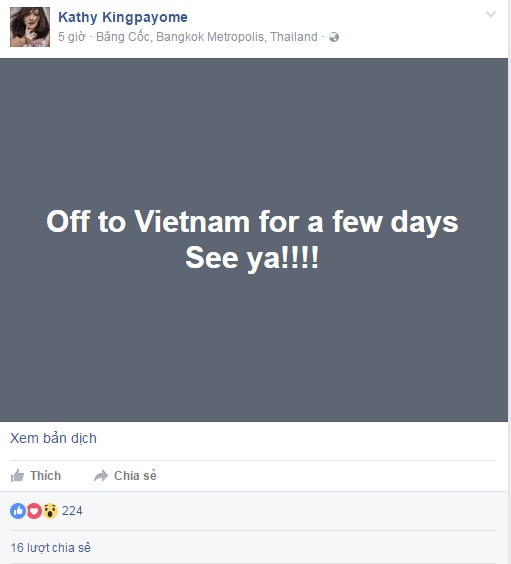Click the yellow Wow reaction emoji
The height and width of the screenshot is (564, 511).
click(x=50, y=511)
